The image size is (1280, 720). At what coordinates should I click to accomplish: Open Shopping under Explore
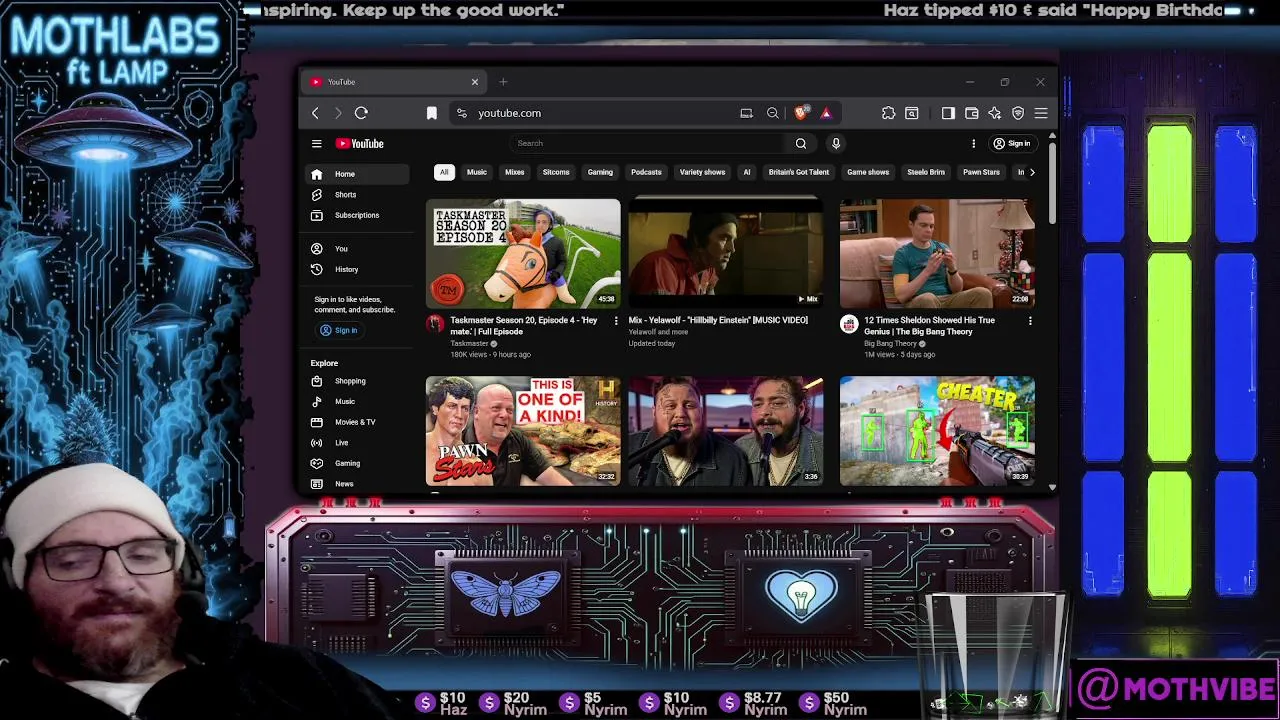point(357,381)
